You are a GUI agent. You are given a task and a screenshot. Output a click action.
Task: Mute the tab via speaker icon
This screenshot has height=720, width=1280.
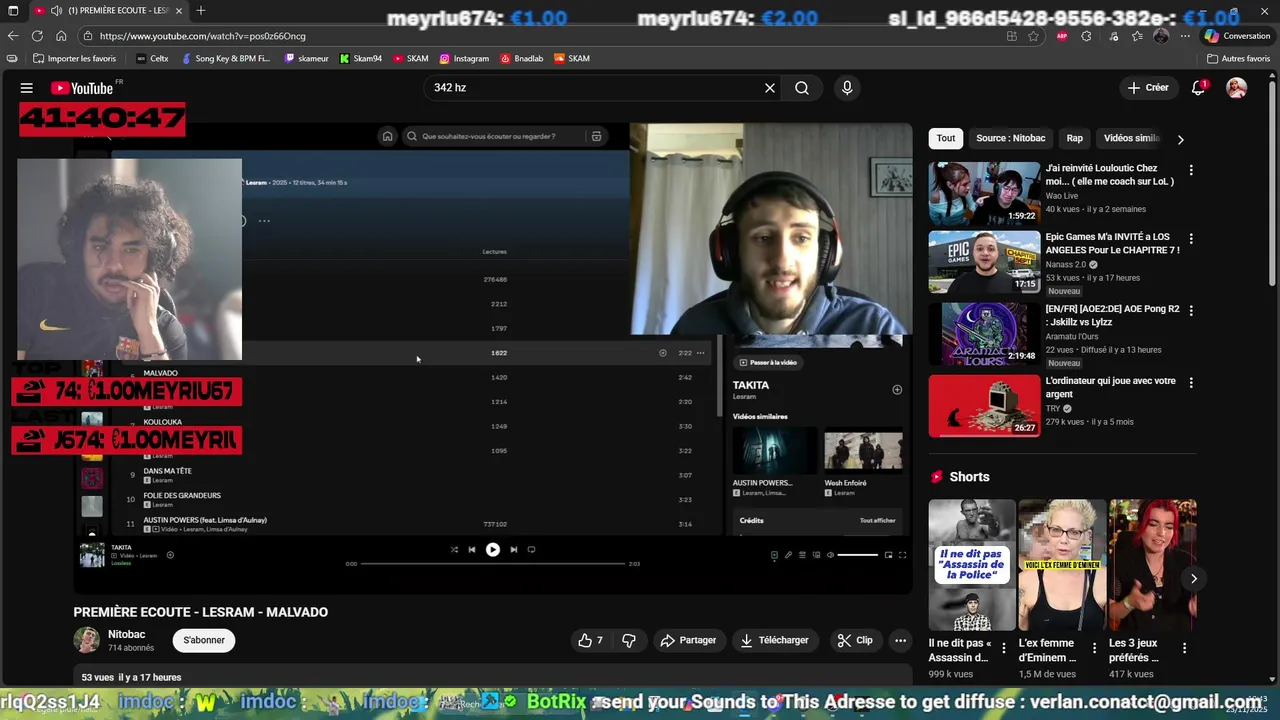tap(56, 10)
